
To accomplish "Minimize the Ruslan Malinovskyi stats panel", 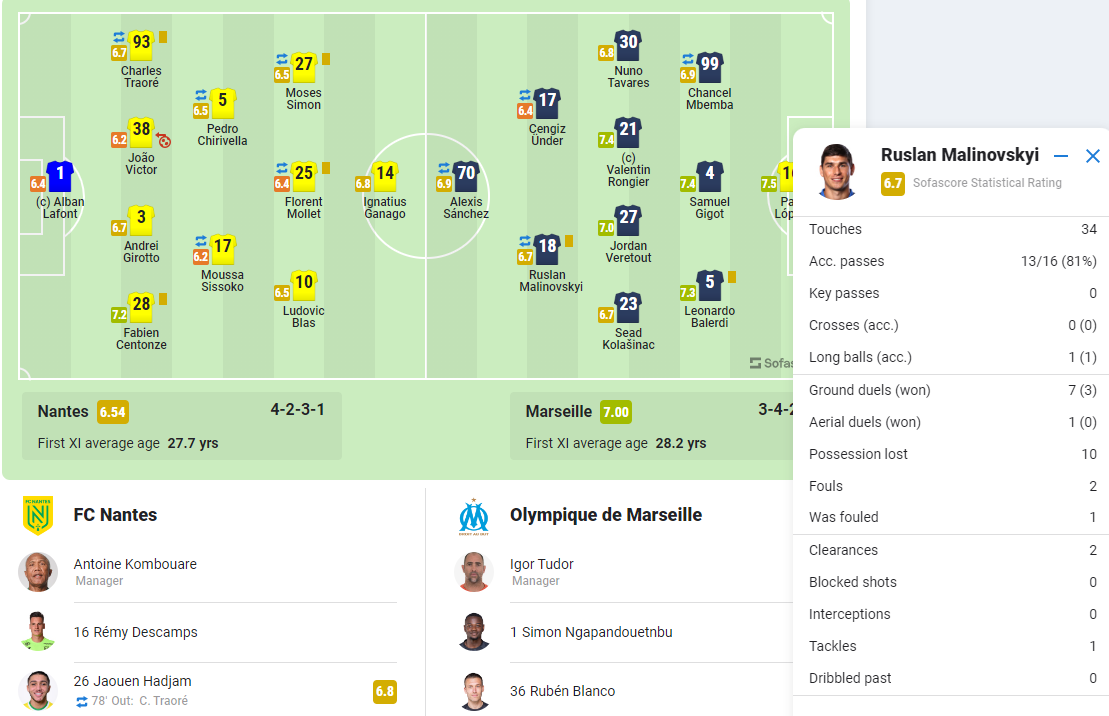I will [1061, 156].
